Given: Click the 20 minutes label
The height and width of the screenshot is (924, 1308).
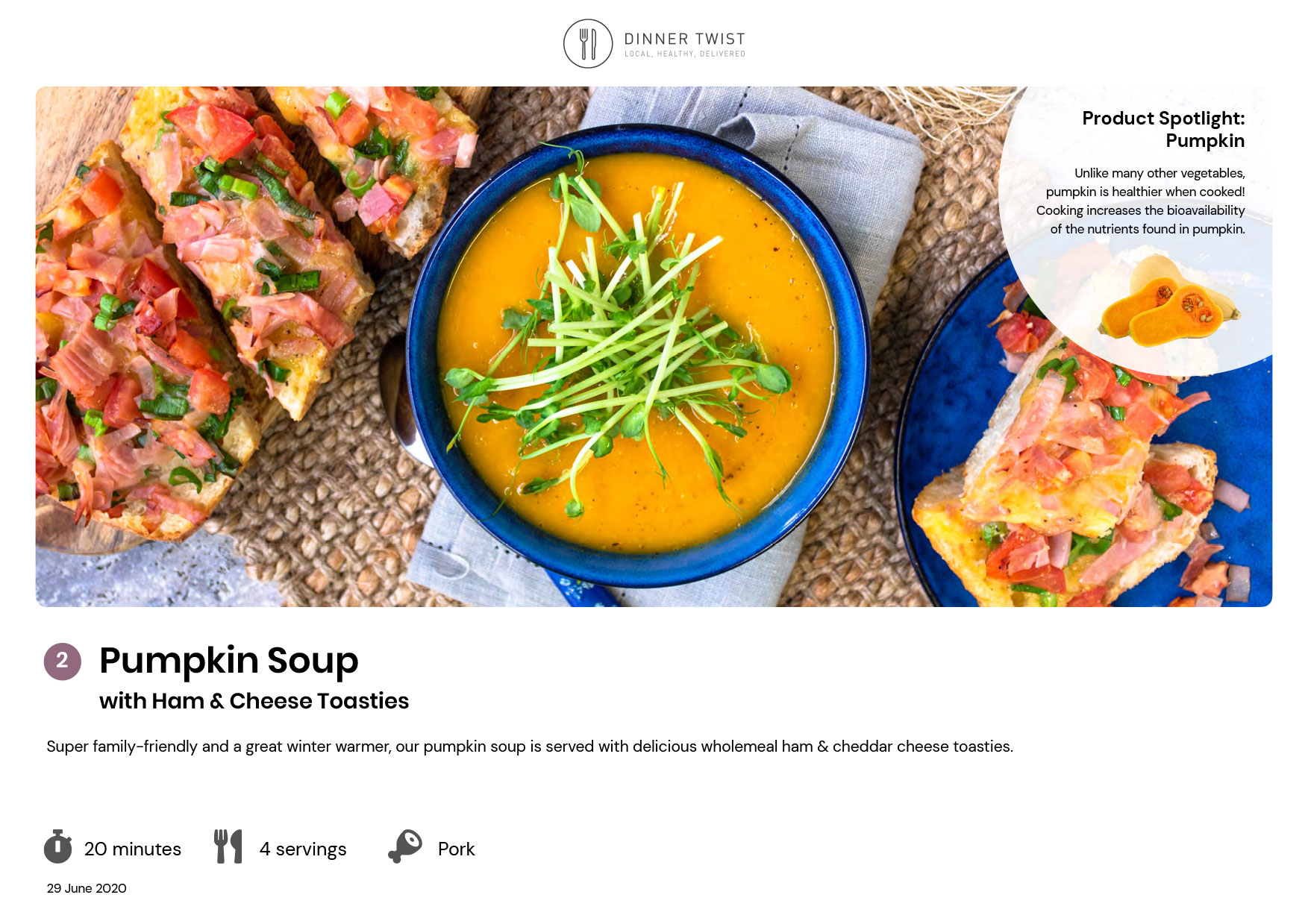Looking at the screenshot, I should (133, 849).
